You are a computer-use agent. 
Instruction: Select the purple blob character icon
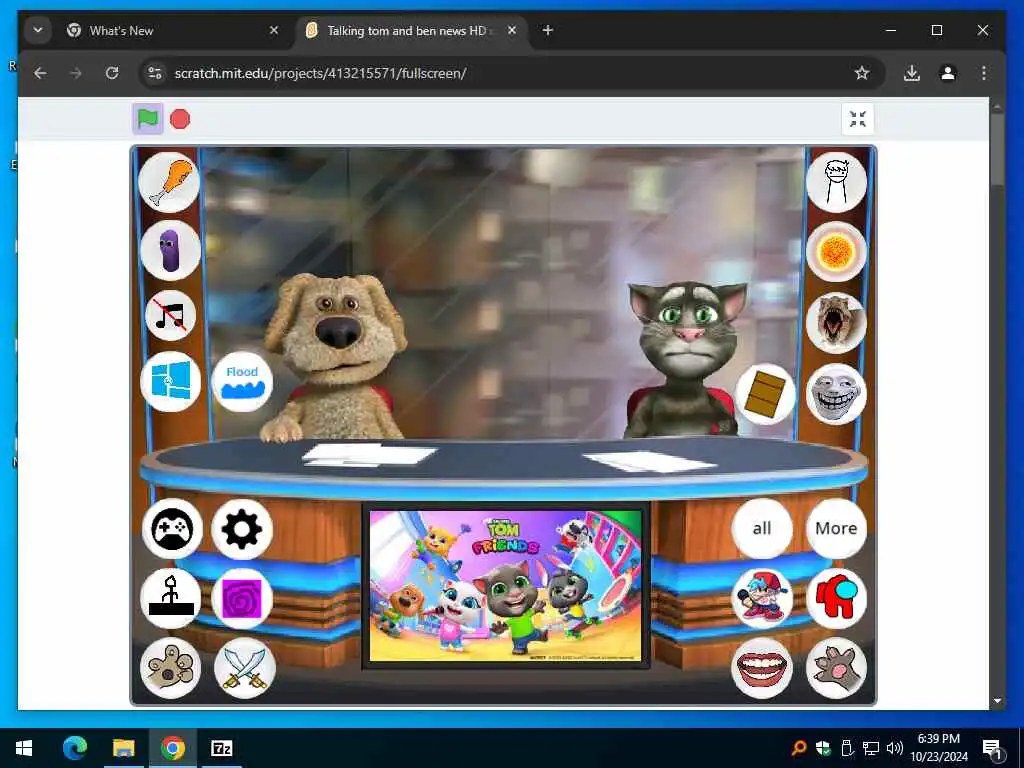pyautogui.click(x=170, y=251)
